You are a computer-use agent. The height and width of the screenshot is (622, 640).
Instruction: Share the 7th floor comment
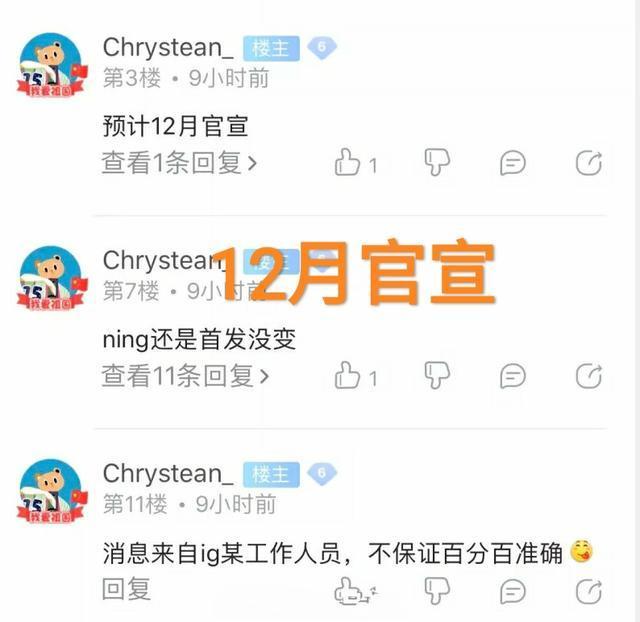click(x=589, y=376)
